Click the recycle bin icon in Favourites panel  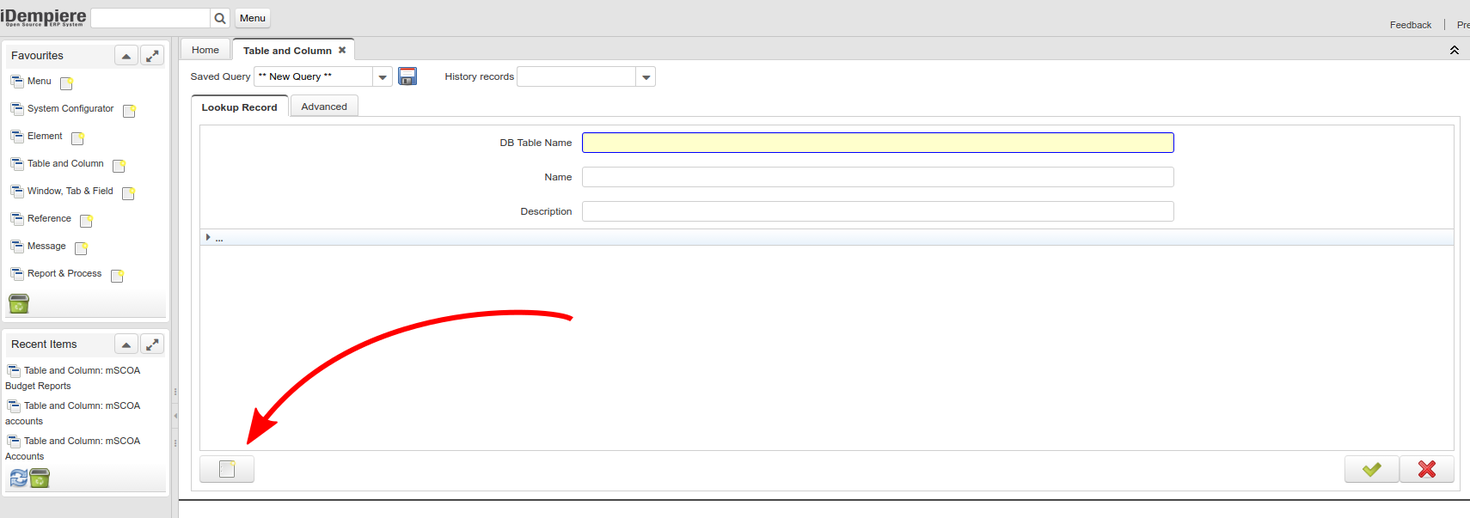tap(19, 303)
